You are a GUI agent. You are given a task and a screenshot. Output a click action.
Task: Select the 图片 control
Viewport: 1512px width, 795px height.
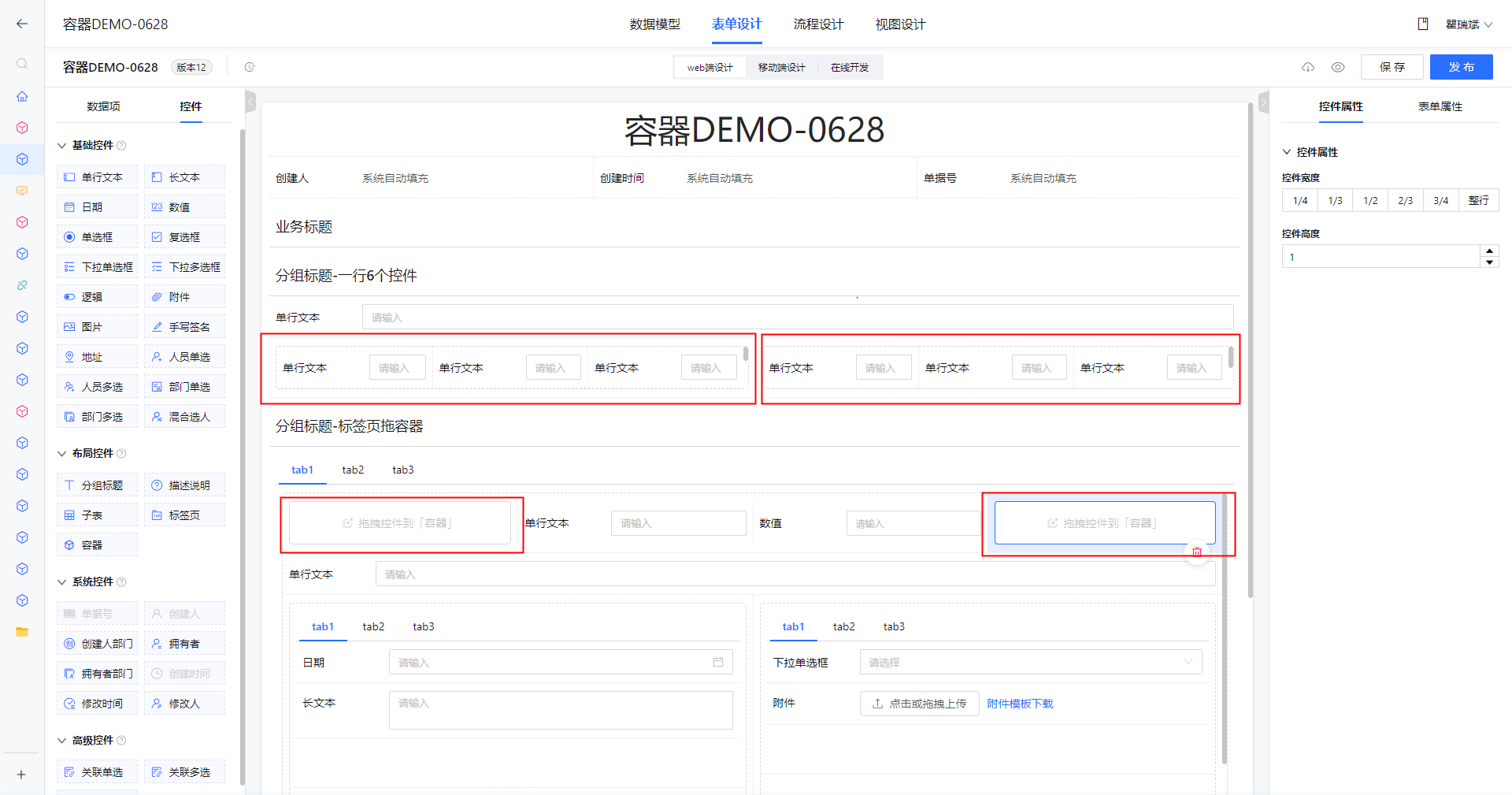pos(97,327)
